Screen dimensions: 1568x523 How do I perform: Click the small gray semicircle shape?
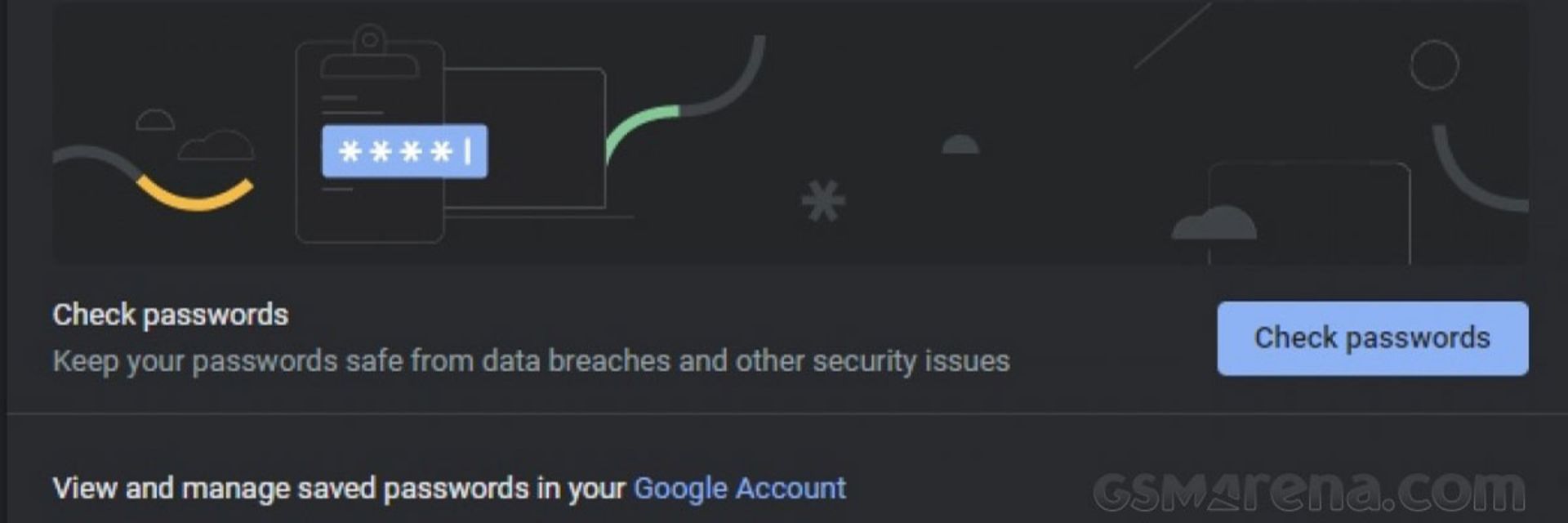pyautogui.click(x=960, y=145)
